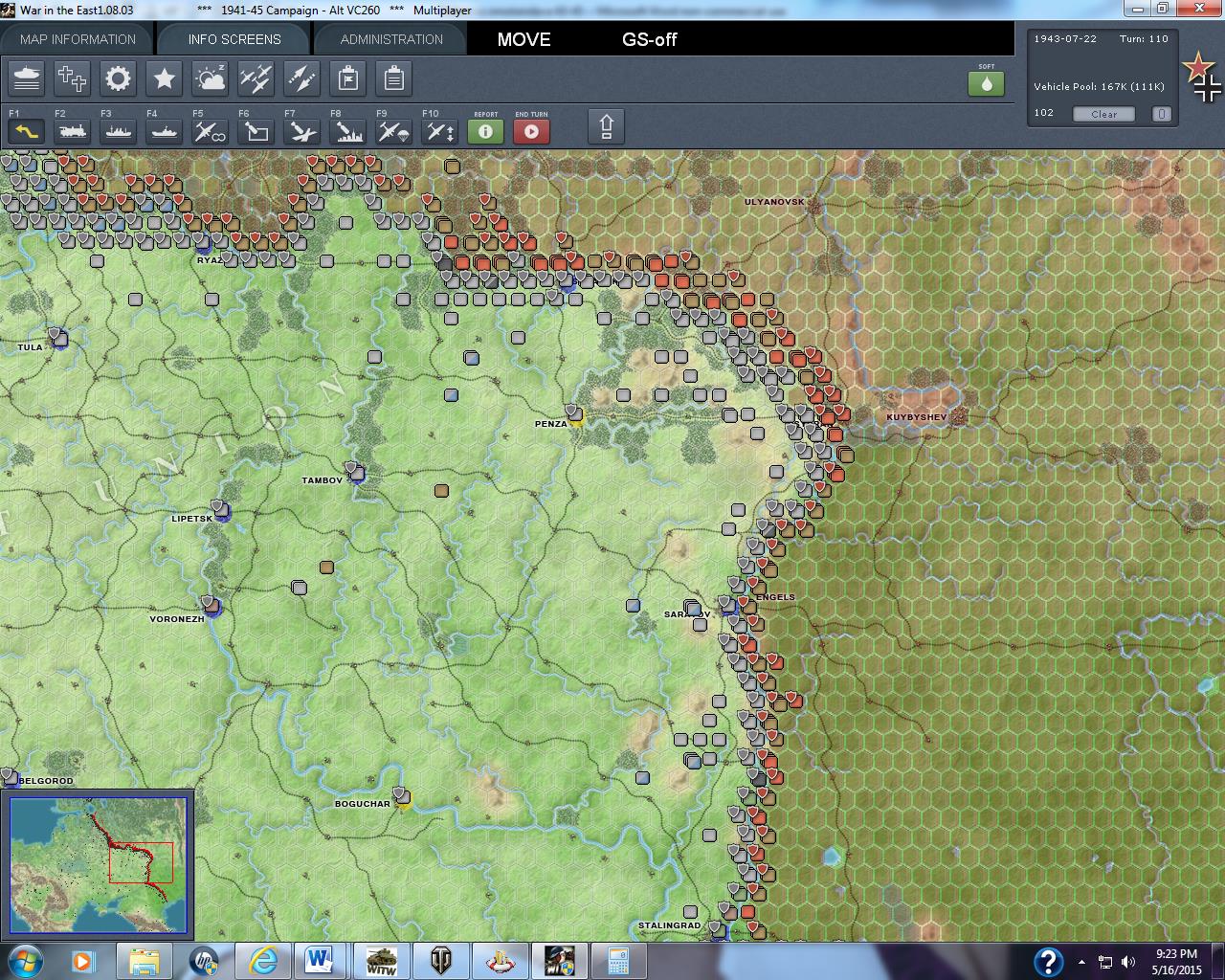This screenshot has width=1225, height=980.
Task: Open Microsoft Word from the taskbar
Action: point(320,960)
